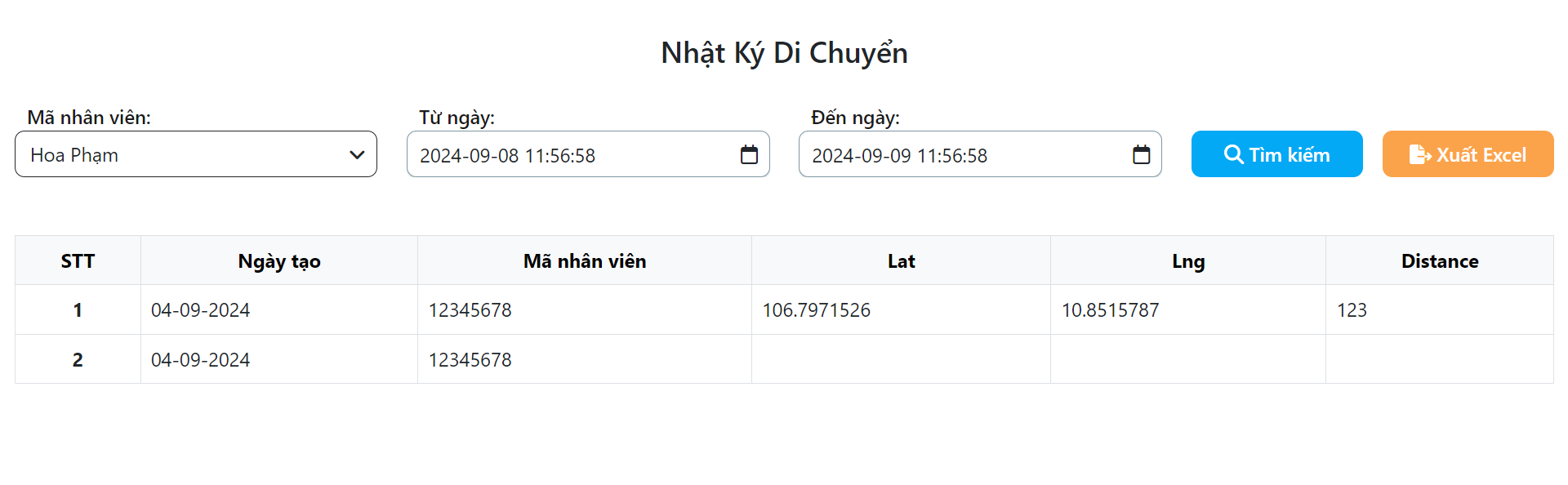The width and height of the screenshot is (1568, 485).
Task: Focus the Đến ngày date-time input
Action: (980, 154)
